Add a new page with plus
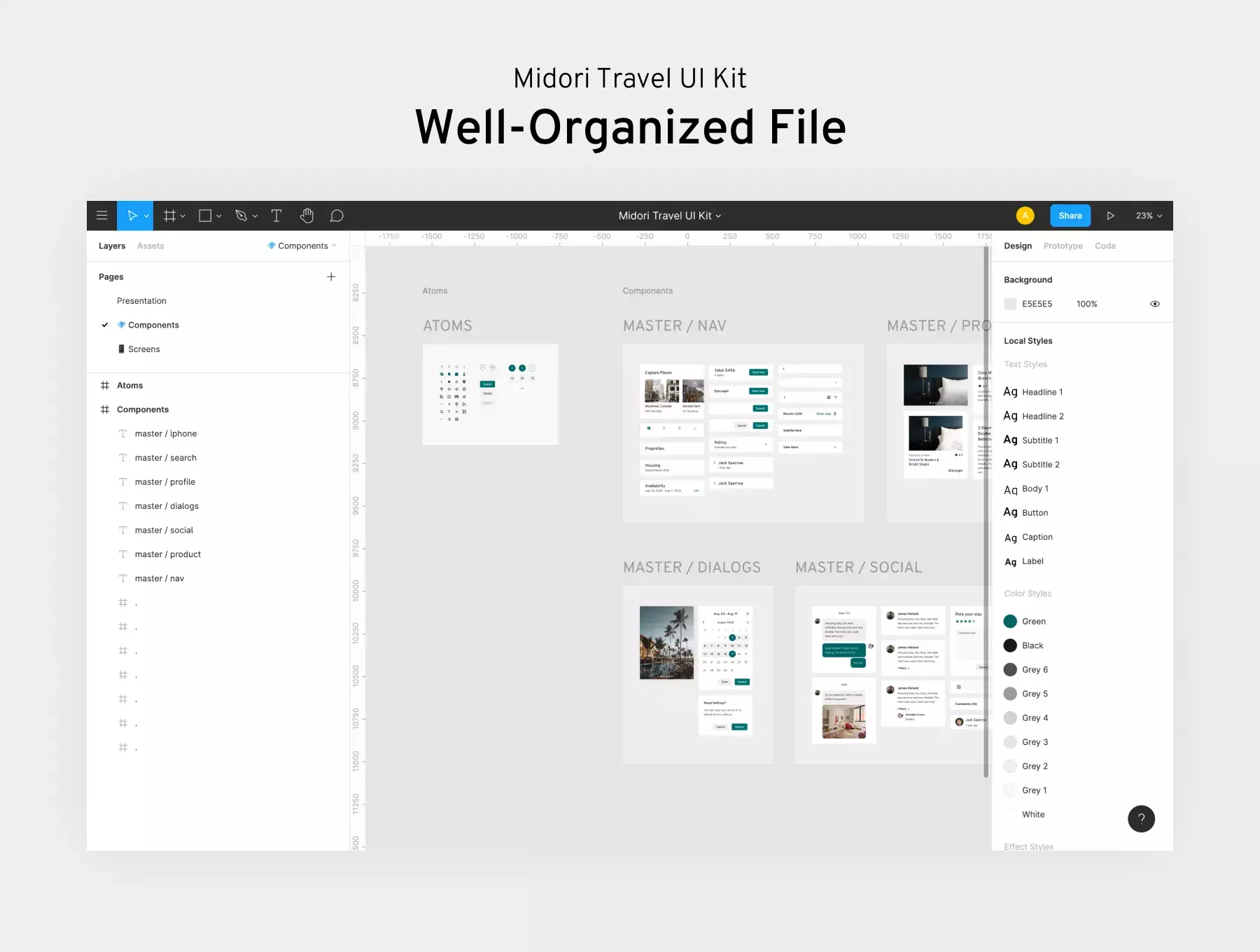The height and width of the screenshot is (952, 1260). coord(331,276)
